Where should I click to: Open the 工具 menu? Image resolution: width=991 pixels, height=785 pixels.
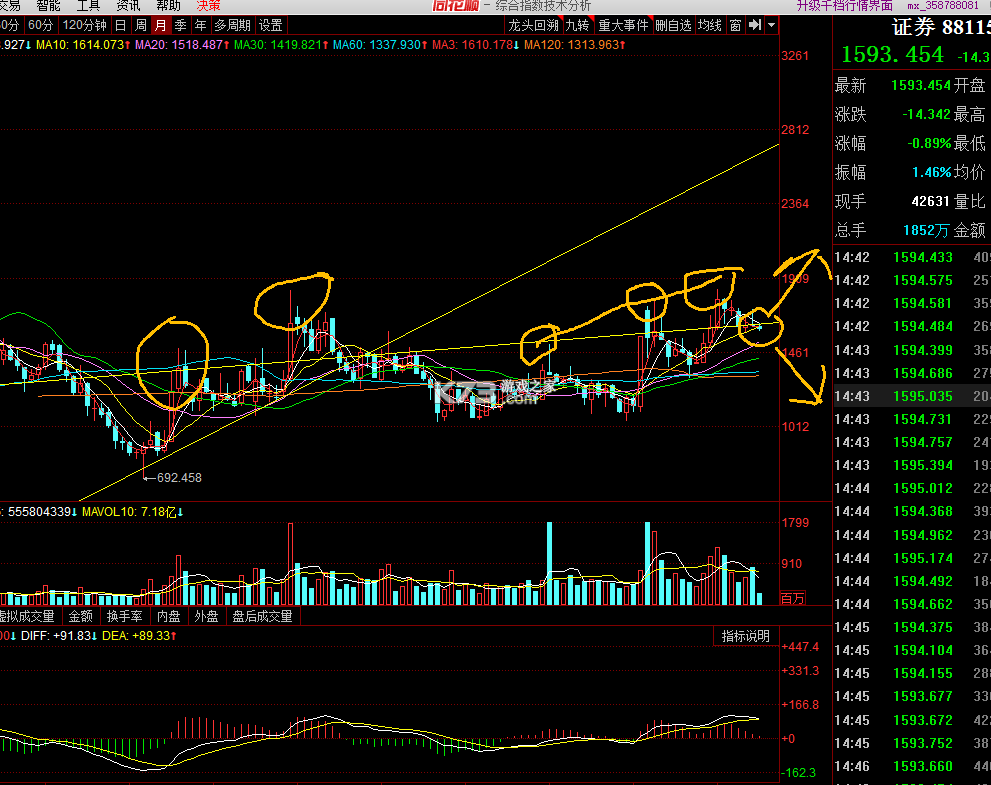click(88, 6)
